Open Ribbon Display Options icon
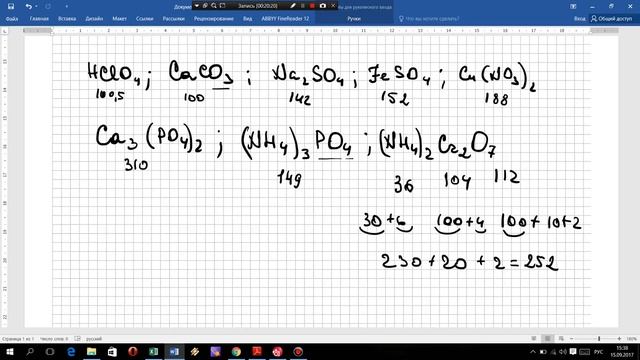The width and height of the screenshot is (640, 360). coord(573,7)
